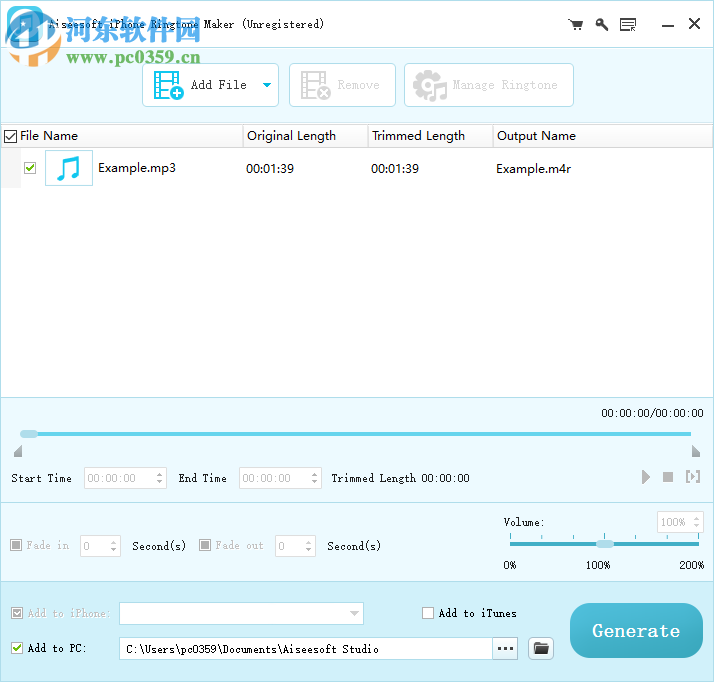This screenshot has height=682, width=714.
Task: Enable the Fade out checkbox
Action: (205, 545)
